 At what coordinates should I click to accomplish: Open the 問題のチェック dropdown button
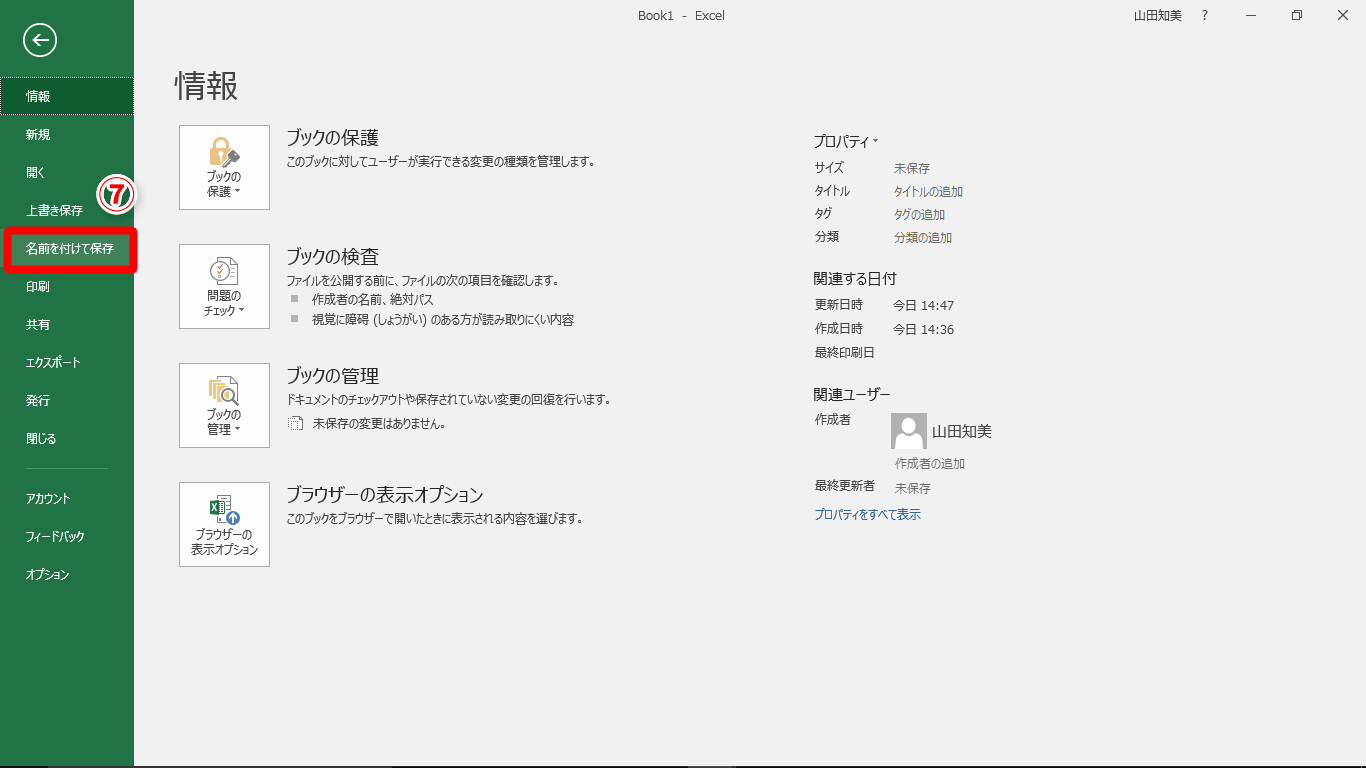(224, 286)
